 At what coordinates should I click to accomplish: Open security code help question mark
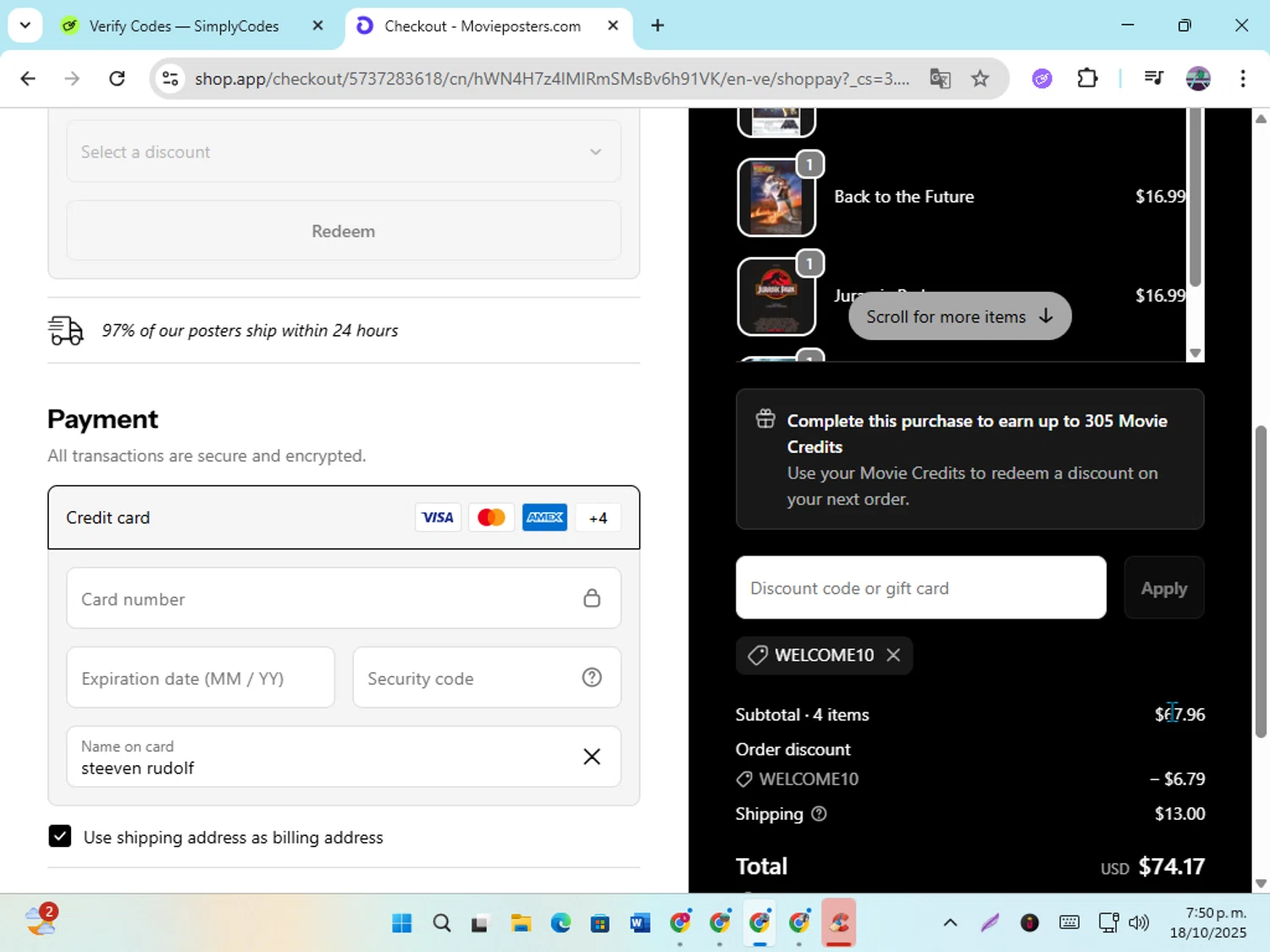tap(592, 678)
